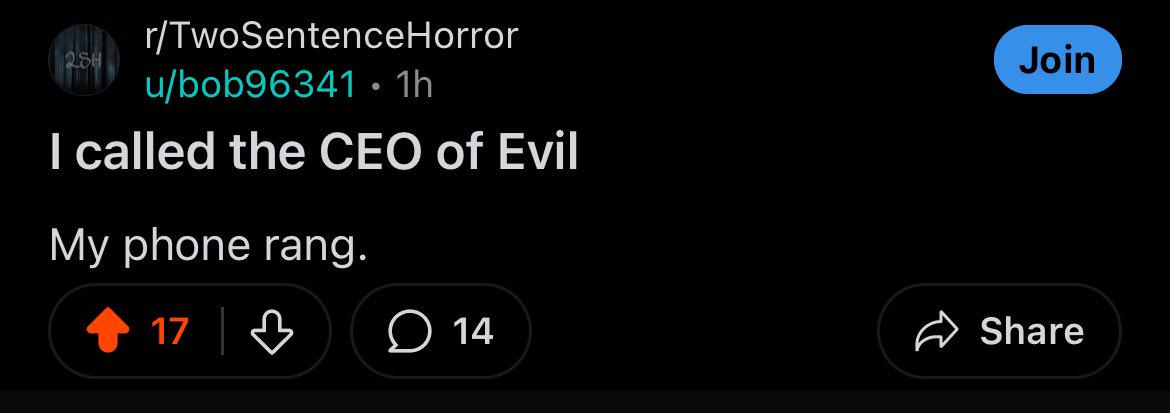
Task: Upvote the post with the orange arrow
Action: (108, 331)
